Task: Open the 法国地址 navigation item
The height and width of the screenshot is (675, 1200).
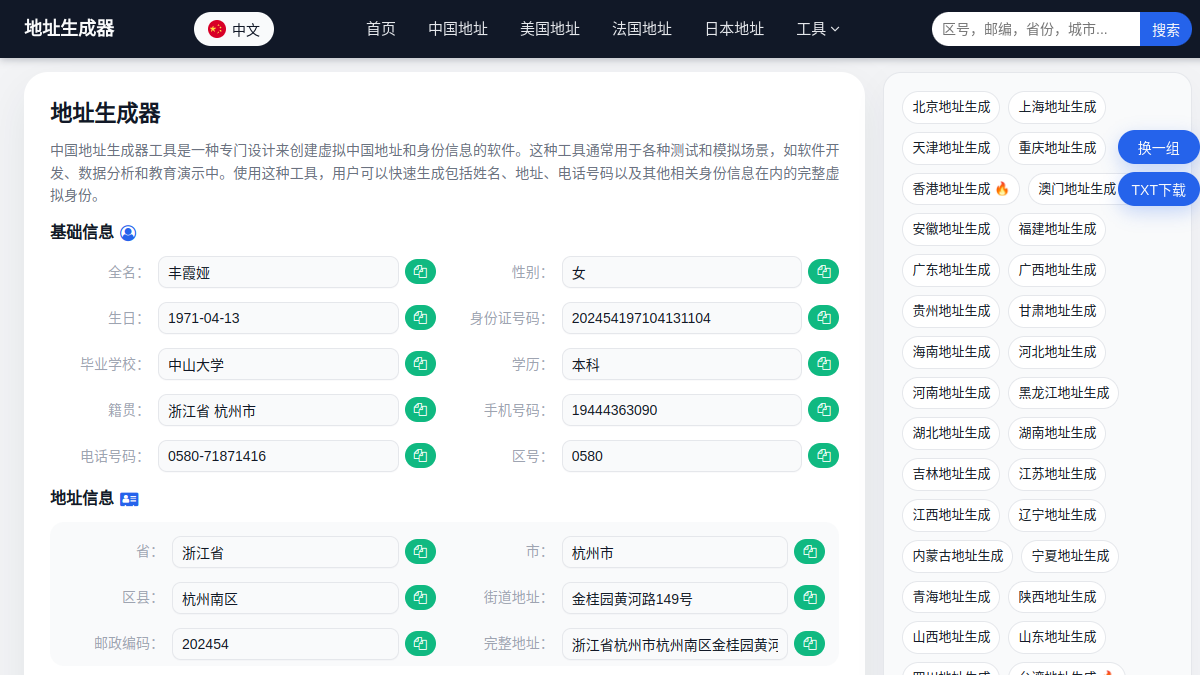Action: coord(642,29)
